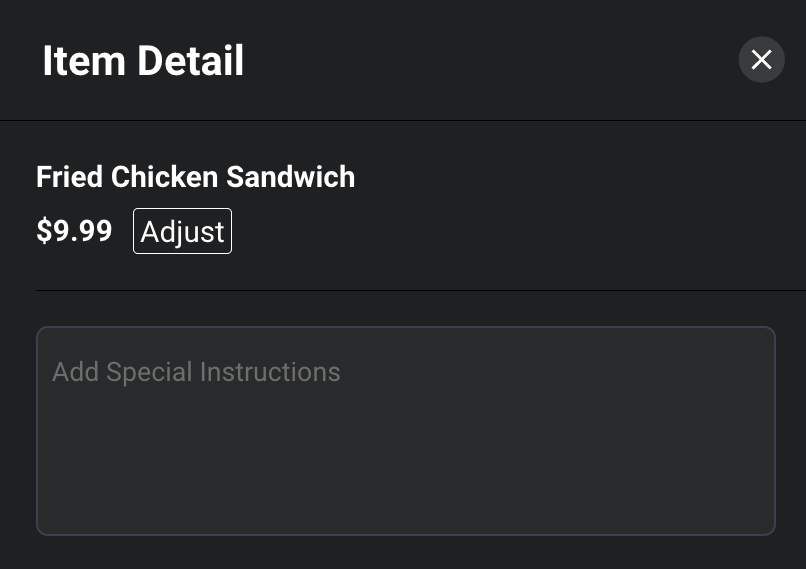The height and width of the screenshot is (569, 806).
Task: Place cursor in Add Special Instructions box
Action: tap(406, 431)
